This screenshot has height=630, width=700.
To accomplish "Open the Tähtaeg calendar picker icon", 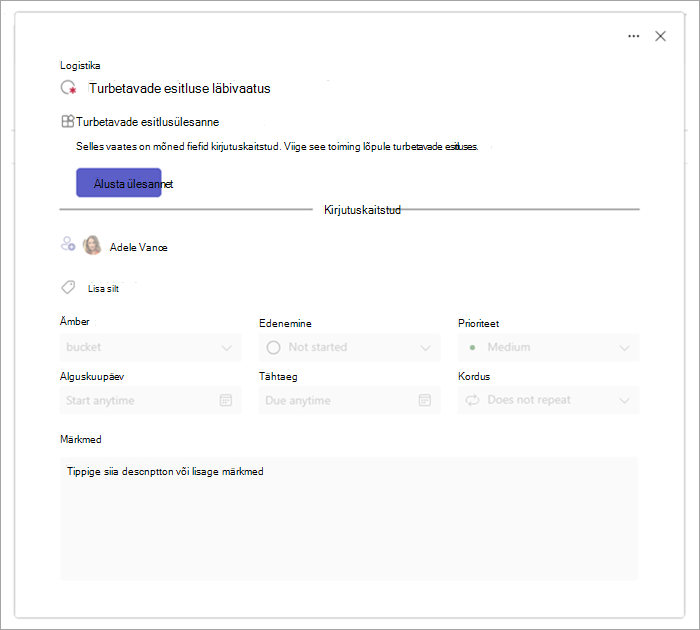I will 425,400.
